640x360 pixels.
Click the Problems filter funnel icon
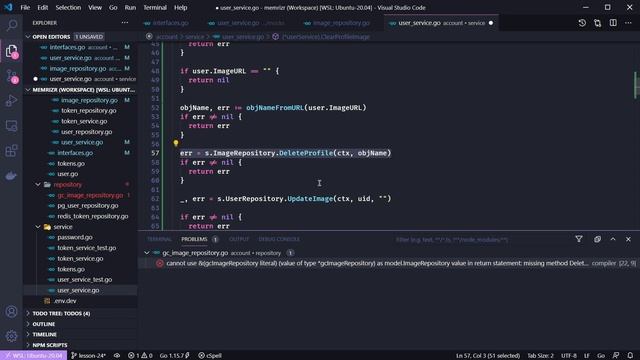coord(579,239)
